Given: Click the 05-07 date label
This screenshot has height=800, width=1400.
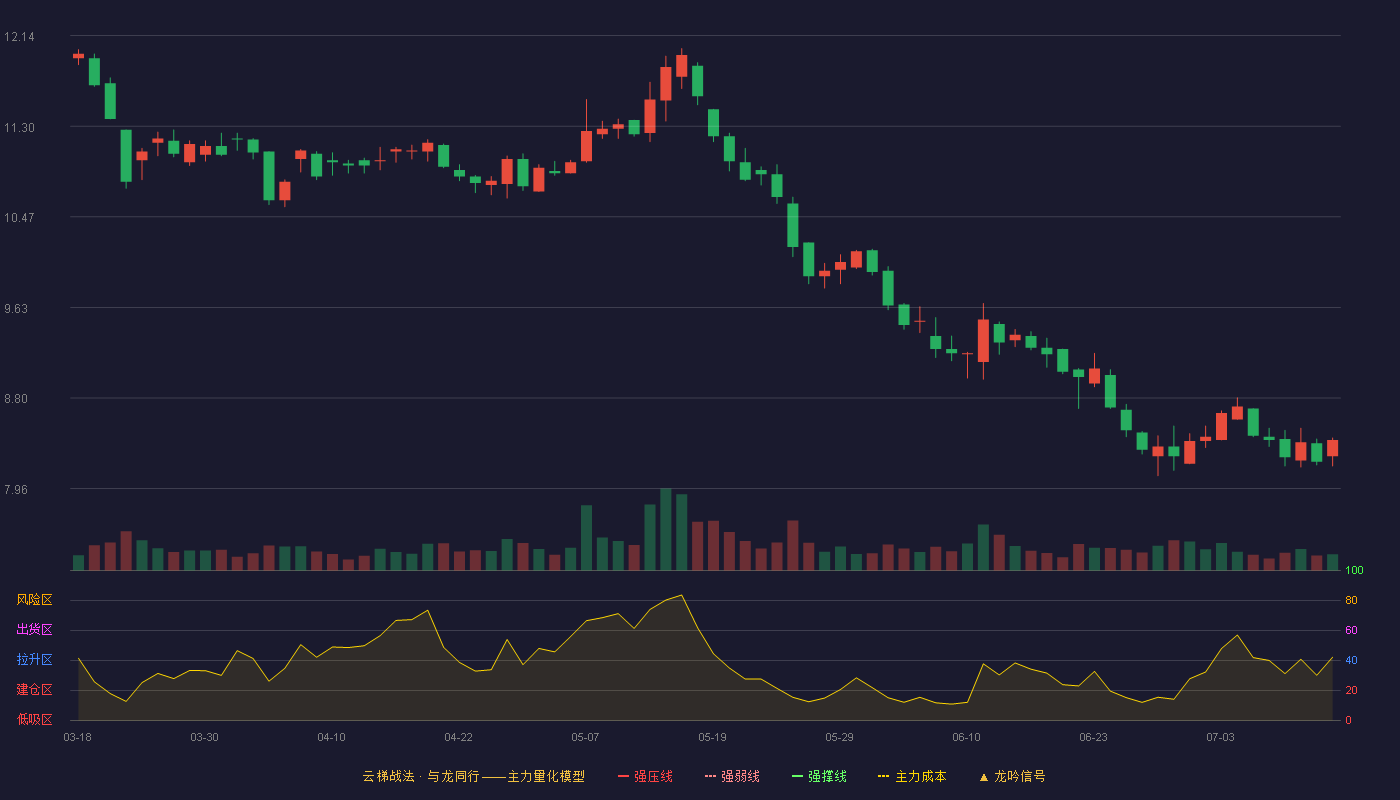Looking at the screenshot, I should click(x=585, y=737).
